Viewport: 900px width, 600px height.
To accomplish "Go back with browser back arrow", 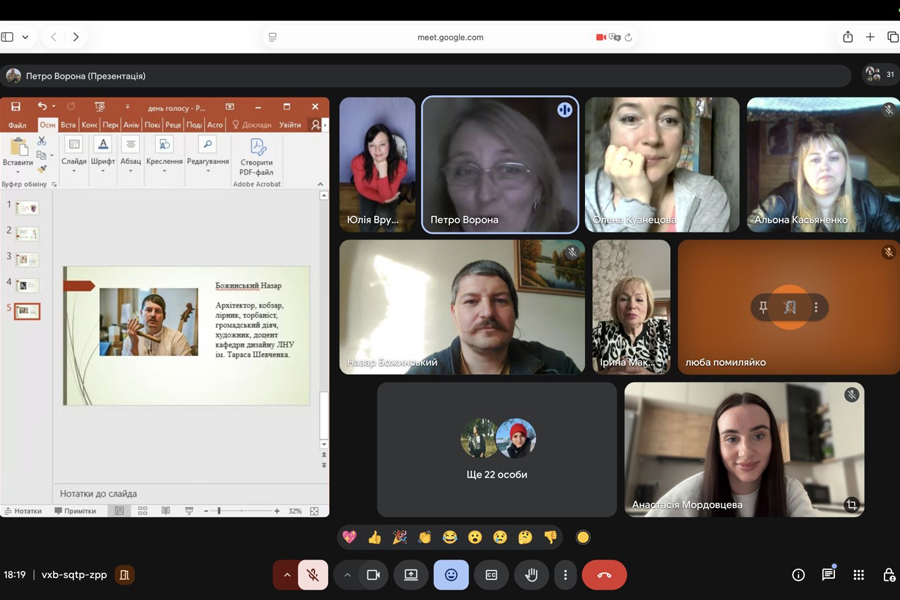I will pyautogui.click(x=53, y=37).
